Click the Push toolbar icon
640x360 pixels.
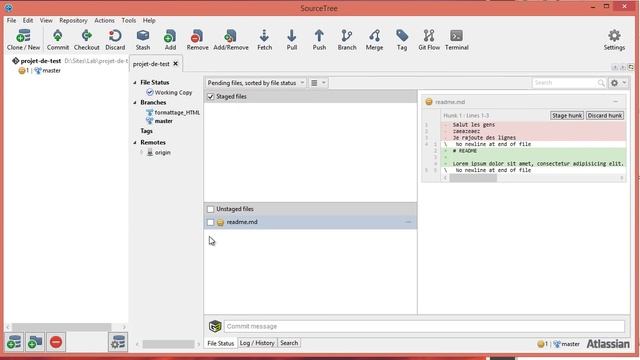(x=319, y=40)
